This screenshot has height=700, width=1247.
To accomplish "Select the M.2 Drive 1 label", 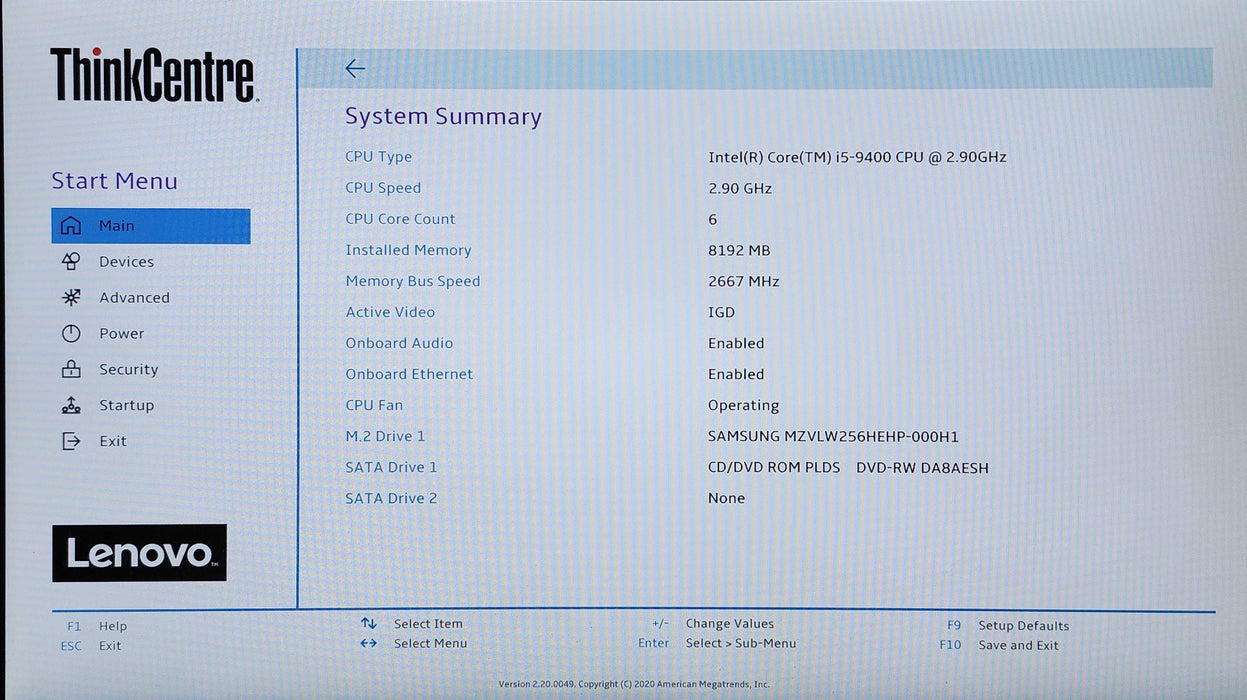I will (x=385, y=436).
